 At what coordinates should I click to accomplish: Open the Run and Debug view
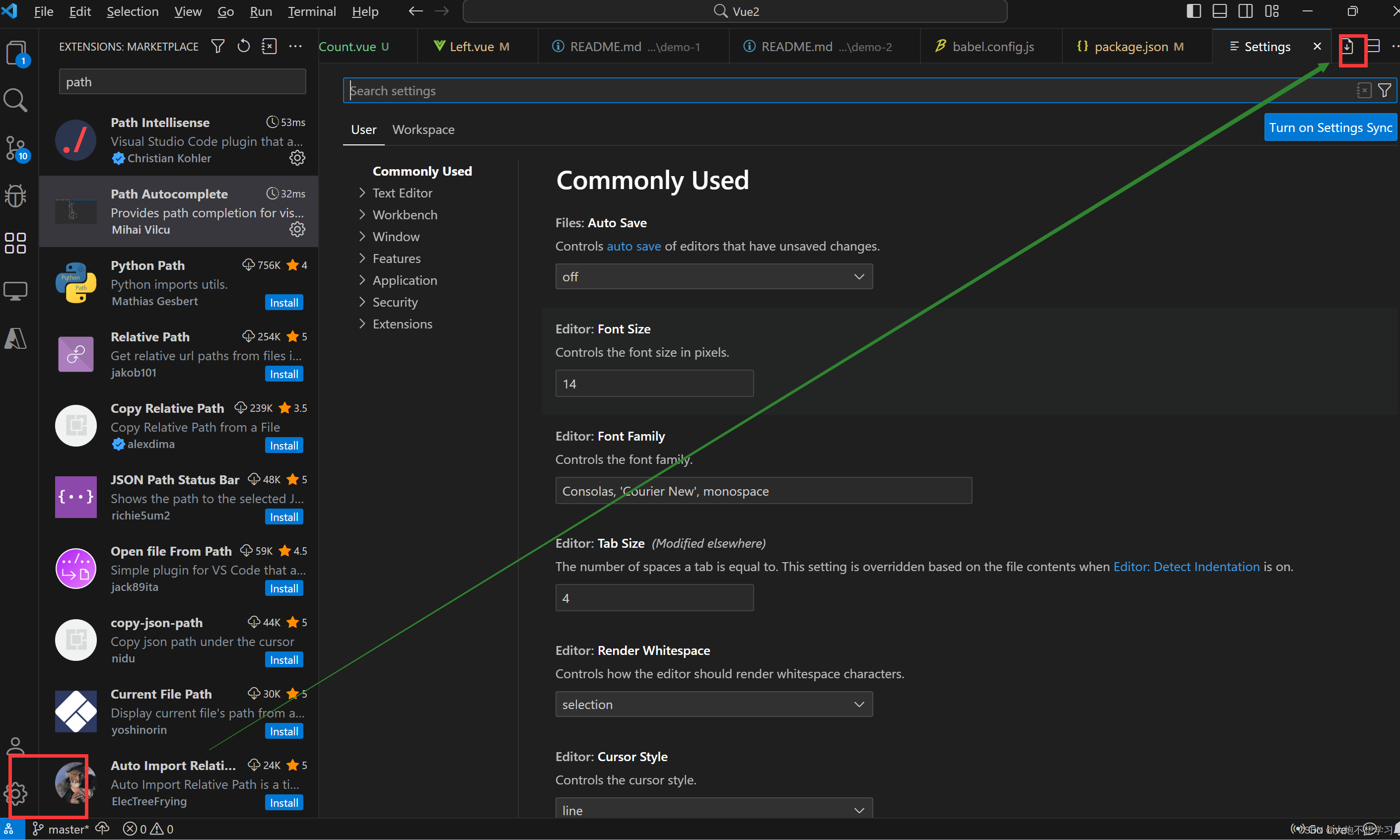tap(15, 196)
